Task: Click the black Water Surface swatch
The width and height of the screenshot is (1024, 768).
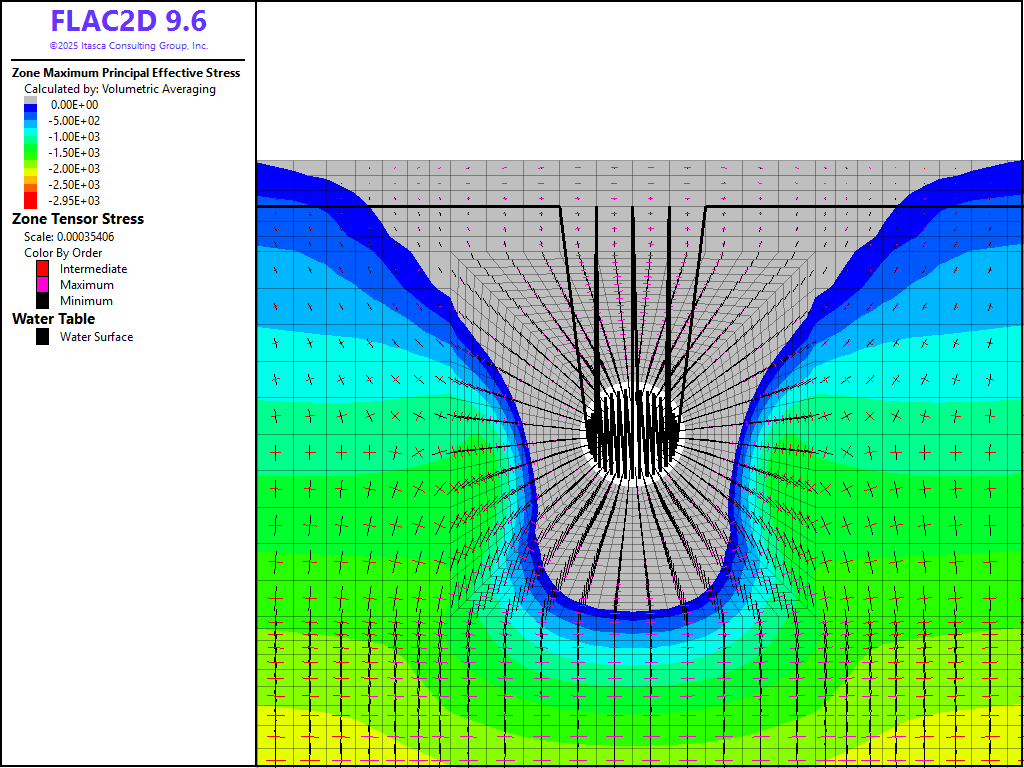Action: pyautogui.click(x=42, y=337)
